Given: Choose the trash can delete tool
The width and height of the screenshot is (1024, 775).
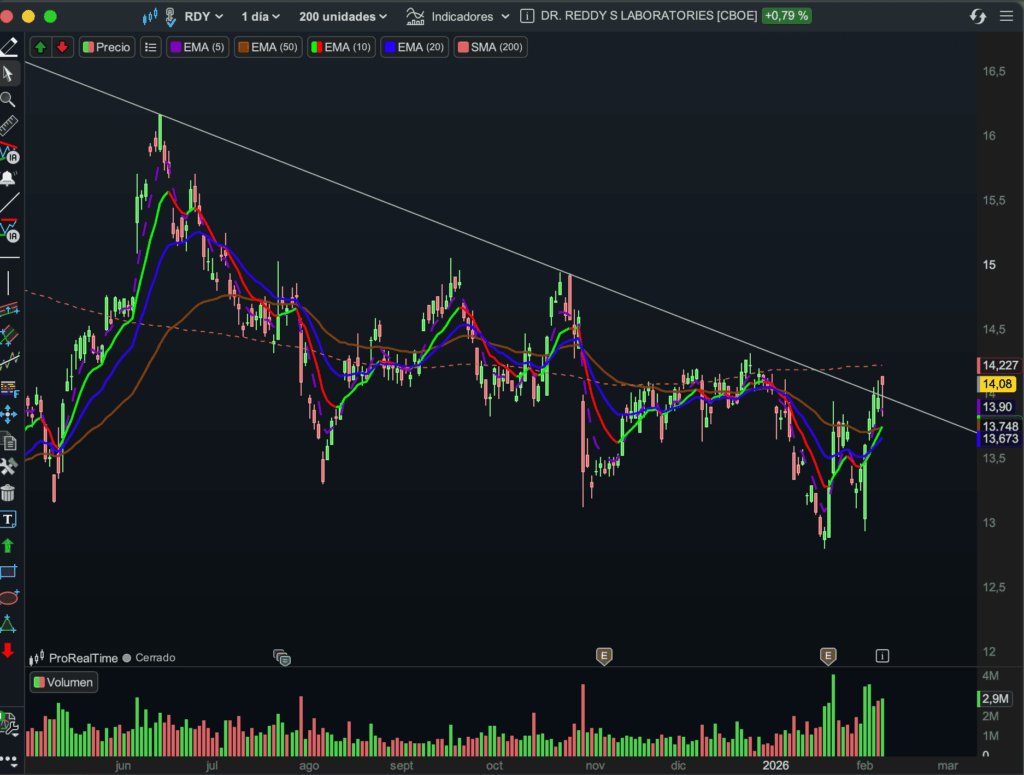Looking at the screenshot, I should click(8, 493).
